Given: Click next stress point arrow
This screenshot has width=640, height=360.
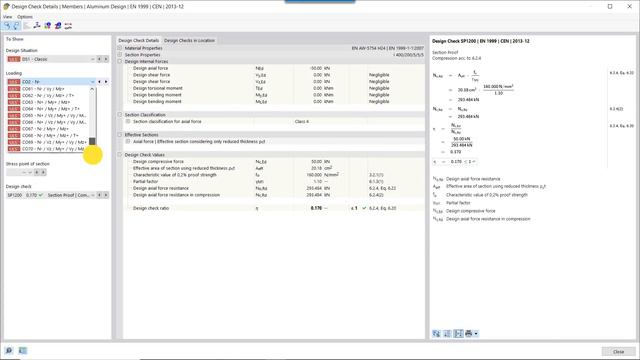Looking at the screenshot, I should click(x=43, y=172).
